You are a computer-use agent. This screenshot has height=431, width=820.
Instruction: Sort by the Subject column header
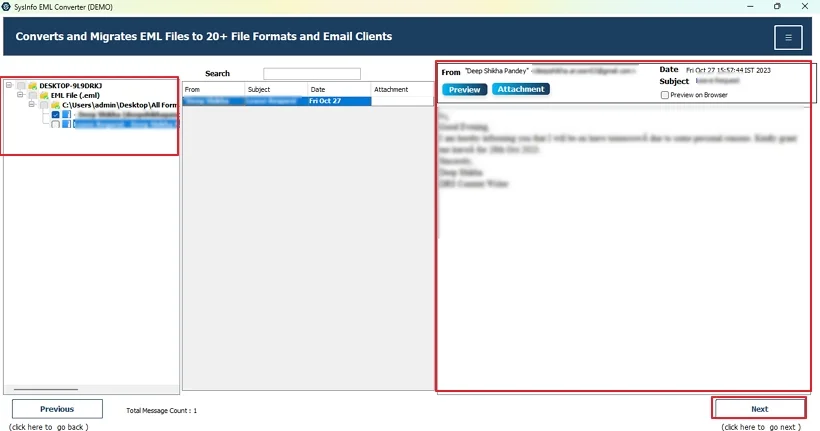(276, 89)
